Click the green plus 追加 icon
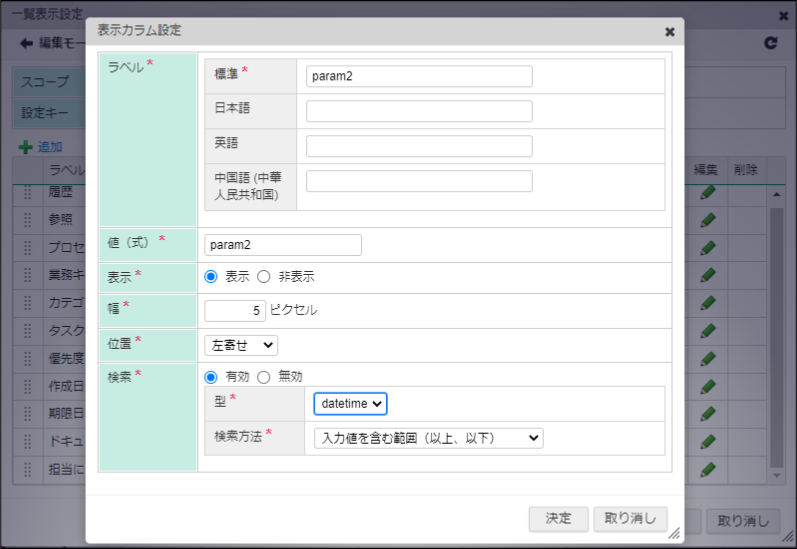 25,147
